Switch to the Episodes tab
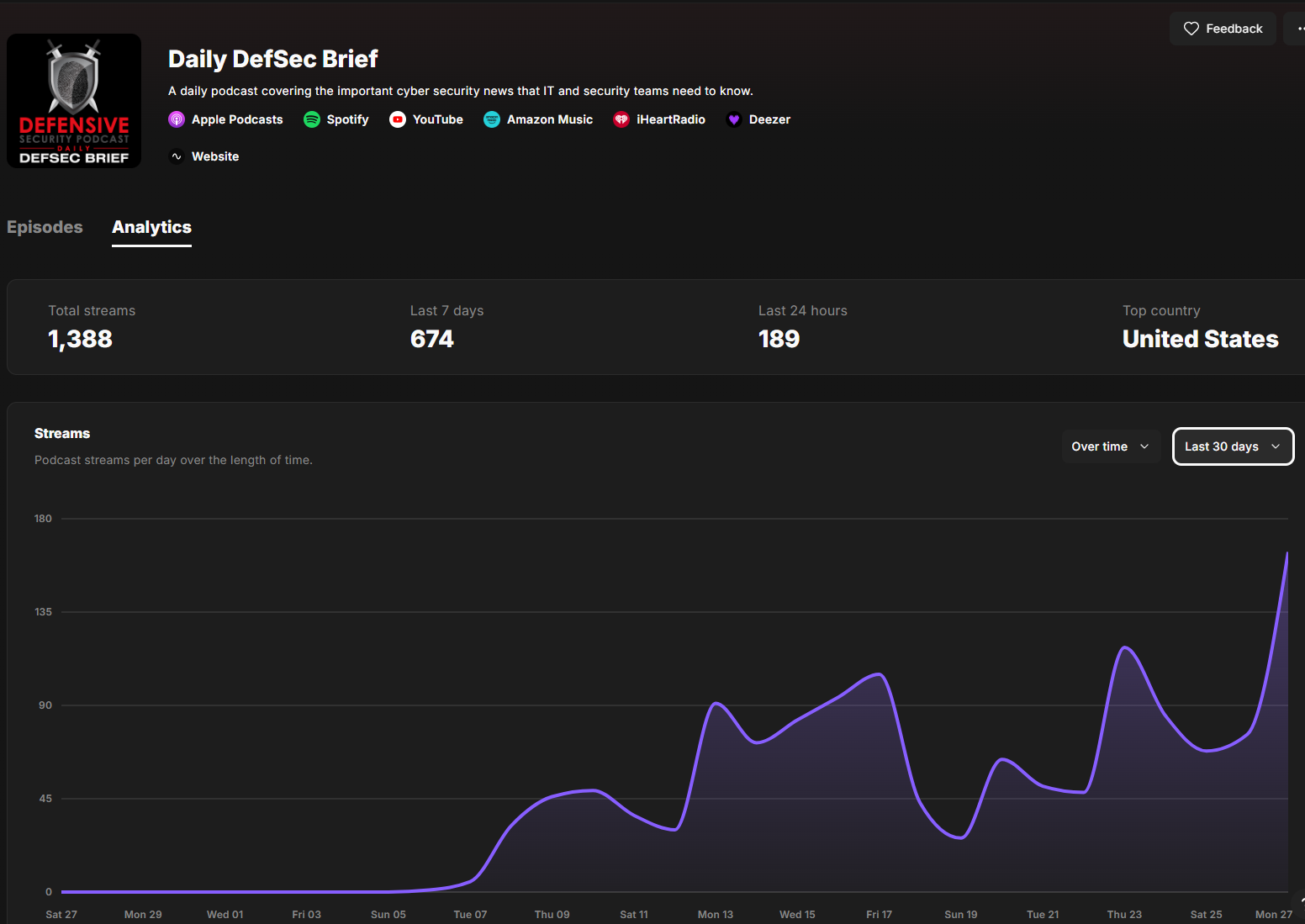The image size is (1305, 924). [45, 227]
